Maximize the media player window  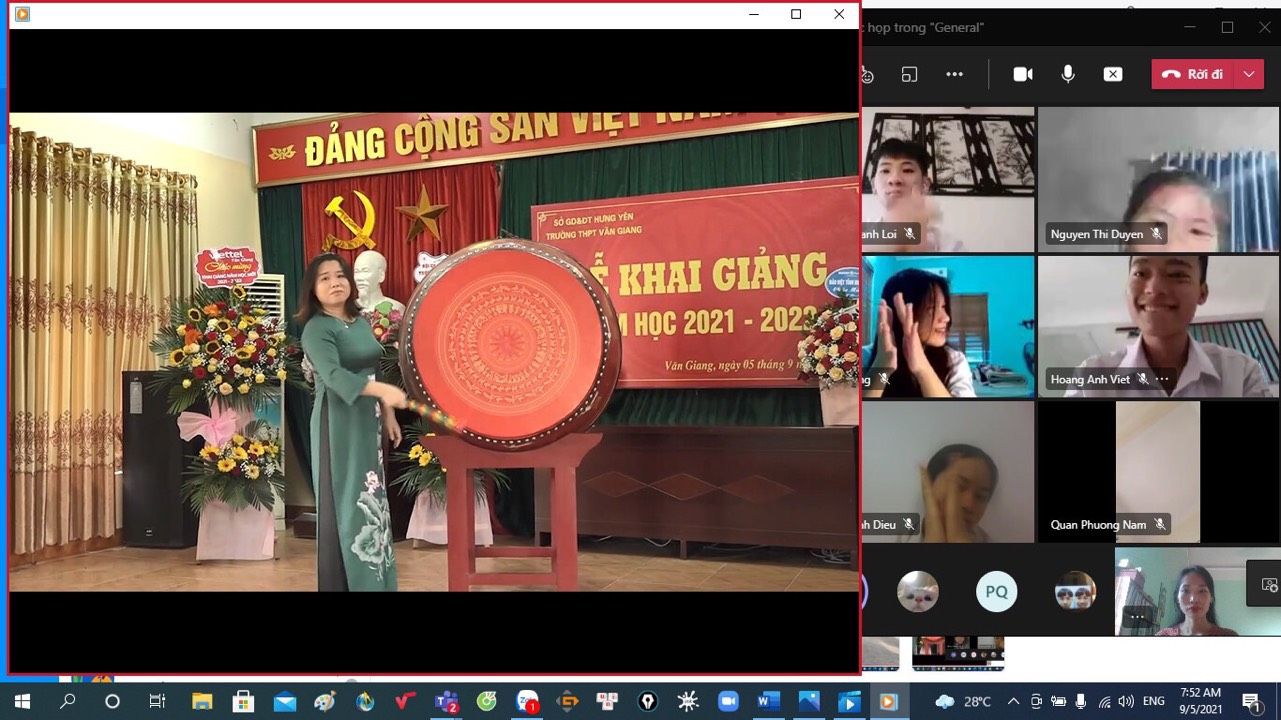pyautogui.click(x=796, y=14)
